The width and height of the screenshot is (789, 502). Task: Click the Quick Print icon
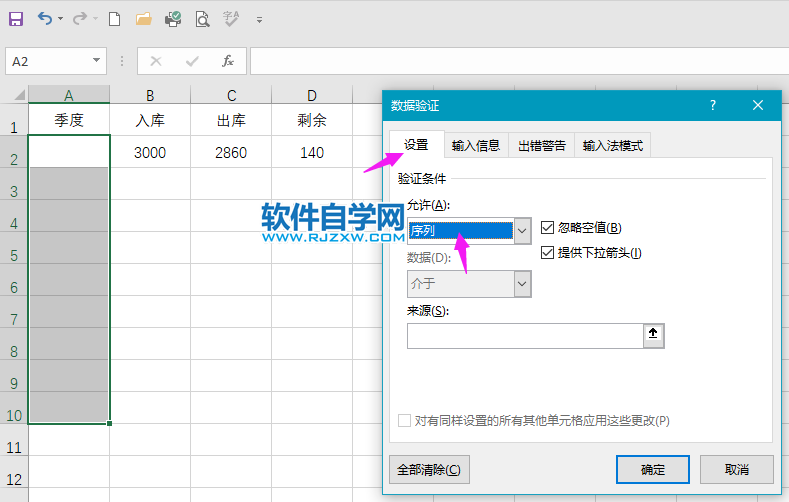[173, 19]
